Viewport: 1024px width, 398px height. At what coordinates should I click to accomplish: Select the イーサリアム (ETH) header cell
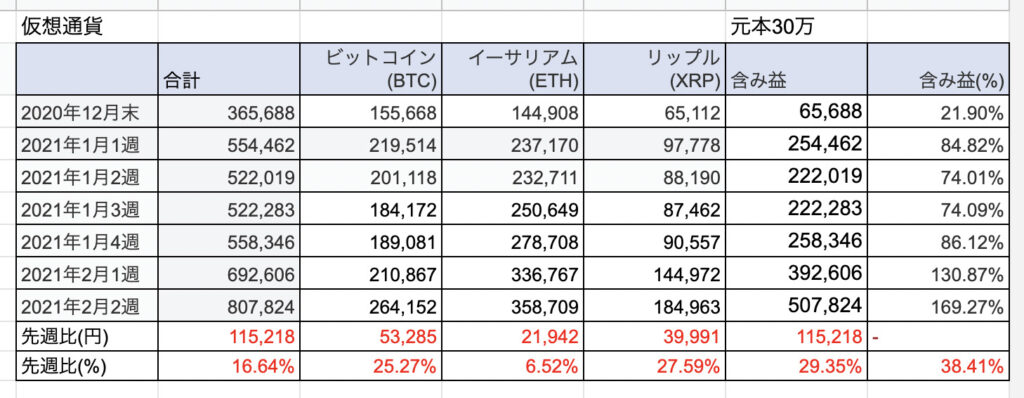512,69
